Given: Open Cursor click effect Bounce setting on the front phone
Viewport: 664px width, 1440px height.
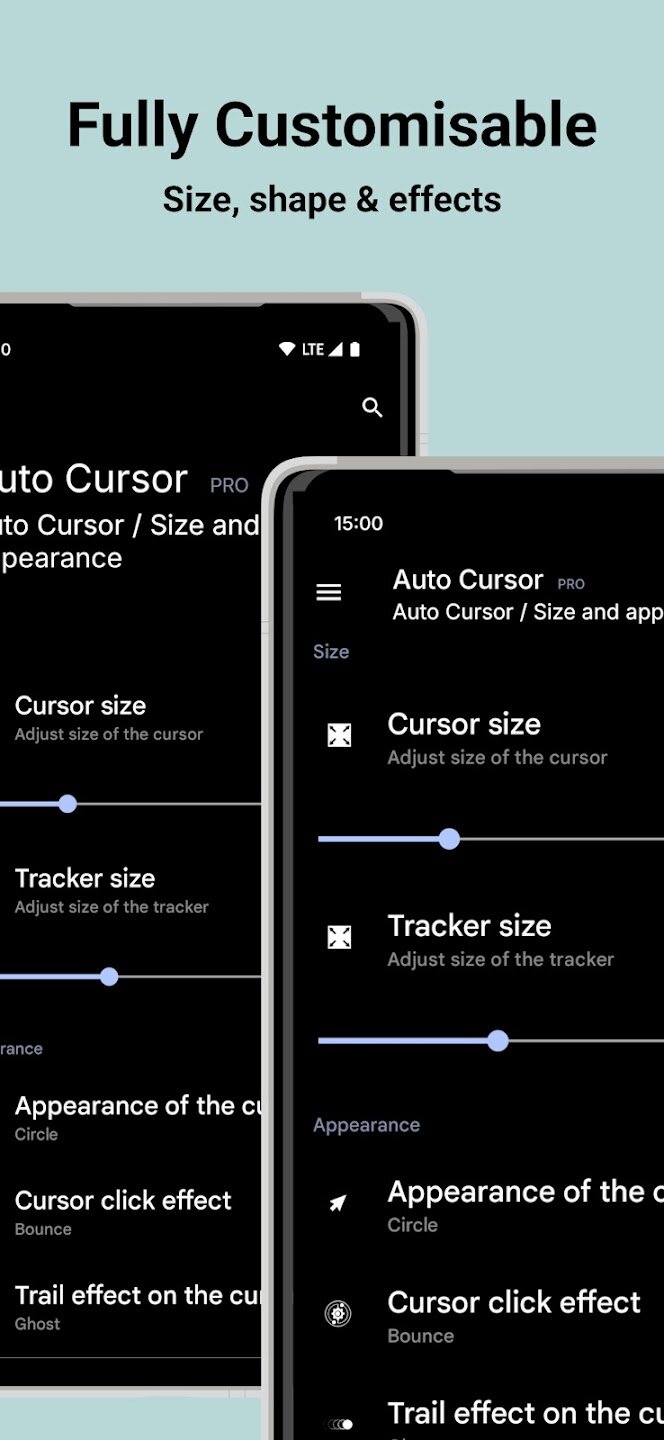Looking at the screenshot, I should (x=514, y=1314).
